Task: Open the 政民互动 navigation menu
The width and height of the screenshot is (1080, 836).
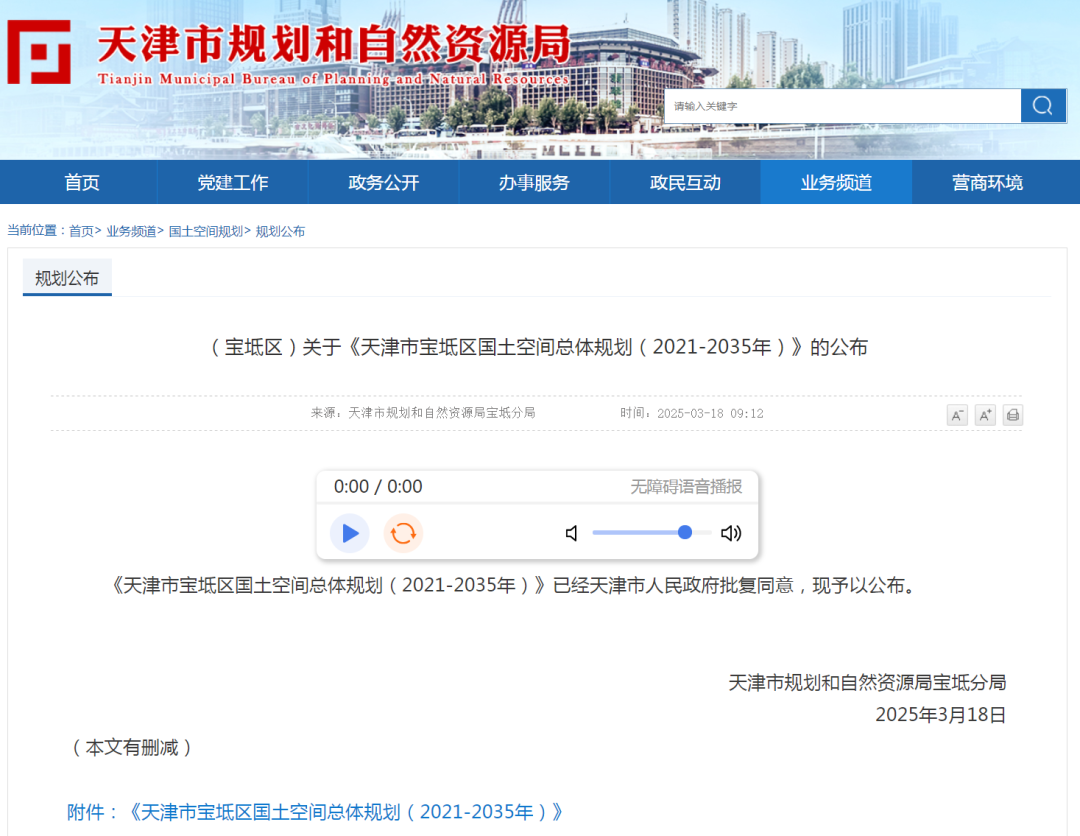Action: [x=686, y=182]
